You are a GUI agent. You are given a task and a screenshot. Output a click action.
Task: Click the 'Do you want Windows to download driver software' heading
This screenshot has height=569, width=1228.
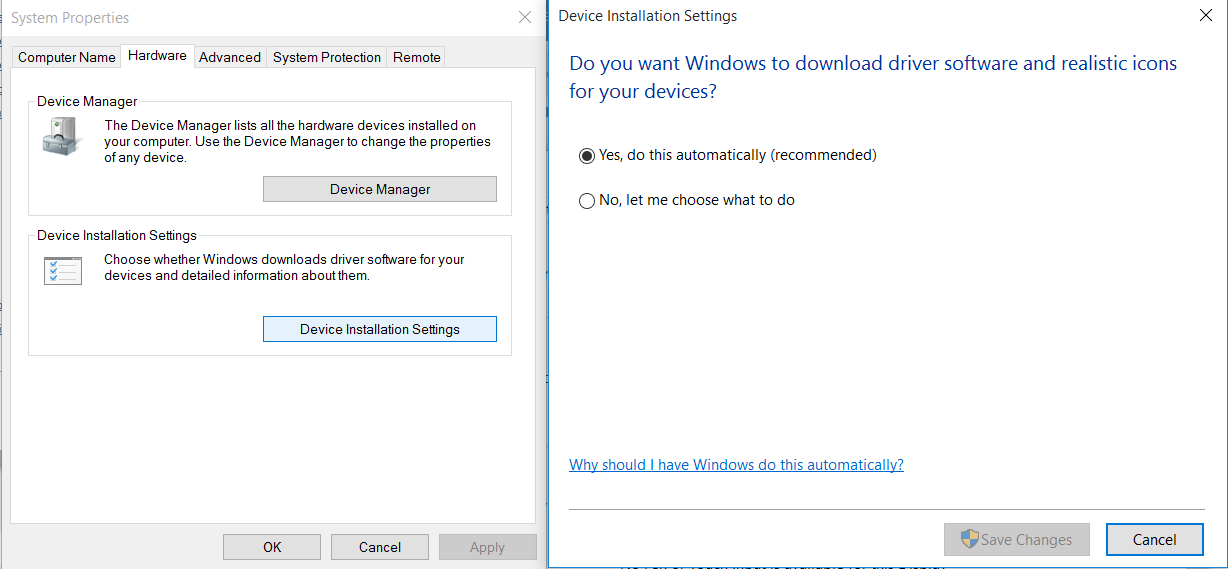pos(873,77)
